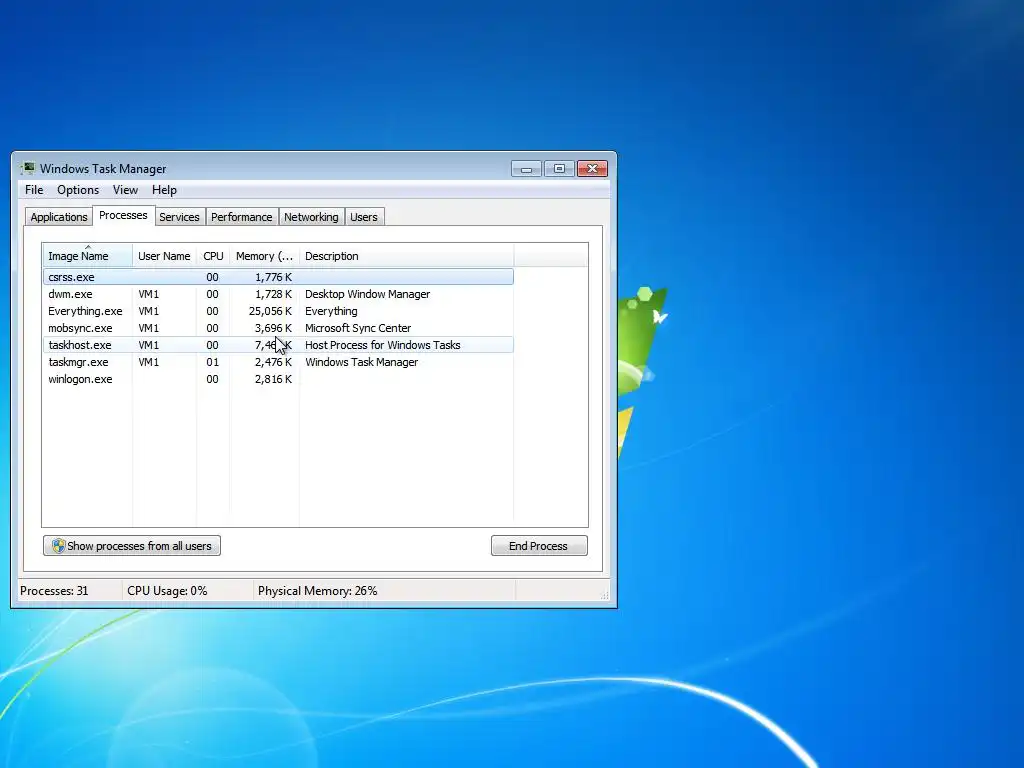
Task: Open the Options menu
Action: pos(78,190)
